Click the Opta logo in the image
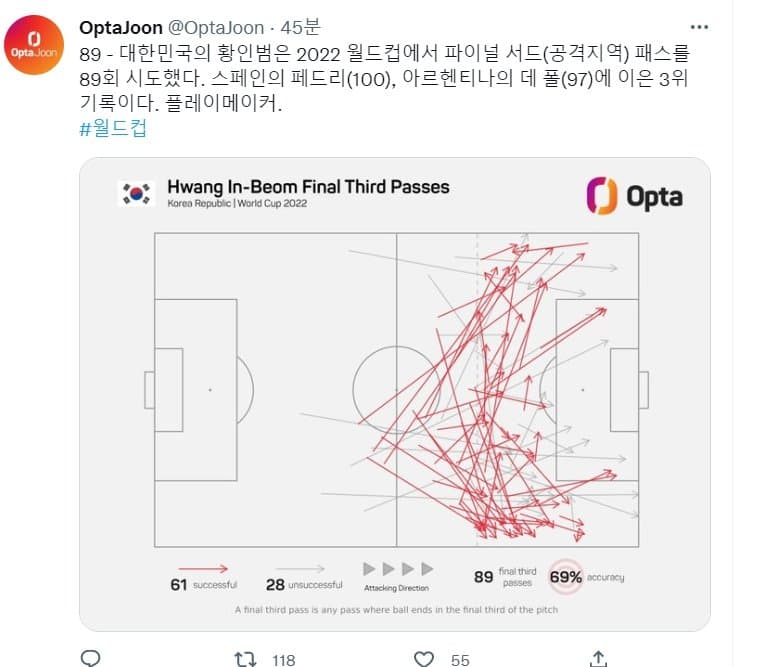This screenshot has height=667, width=761. (x=634, y=195)
